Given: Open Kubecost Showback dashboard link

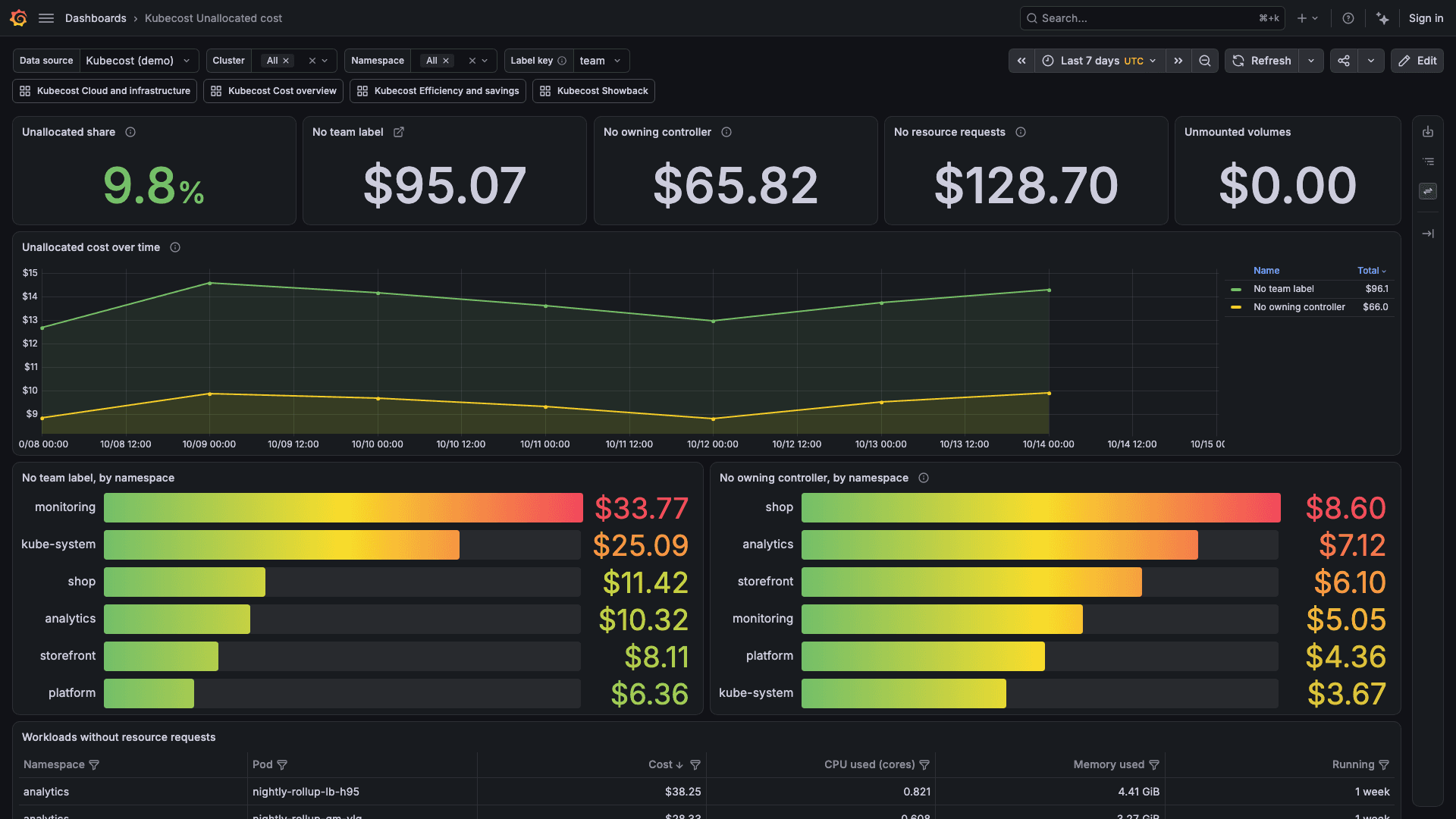Looking at the screenshot, I should click(x=594, y=91).
